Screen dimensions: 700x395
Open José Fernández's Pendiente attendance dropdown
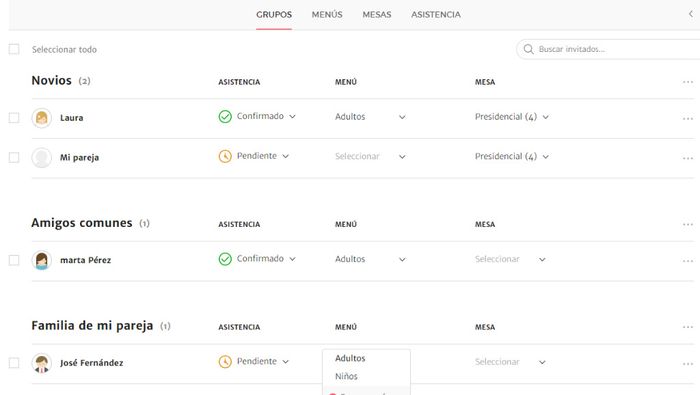[263, 361]
